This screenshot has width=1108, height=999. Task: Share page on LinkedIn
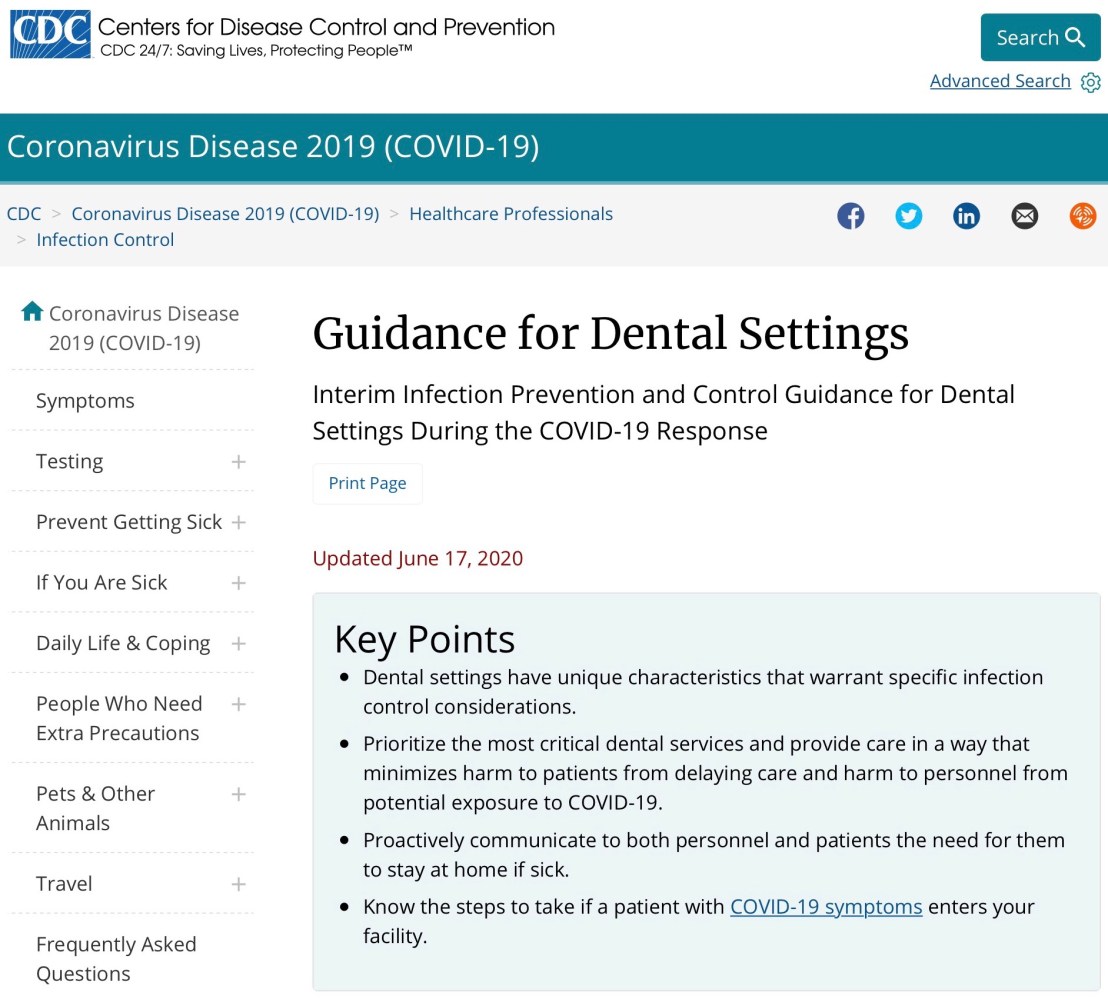click(x=966, y=216)
